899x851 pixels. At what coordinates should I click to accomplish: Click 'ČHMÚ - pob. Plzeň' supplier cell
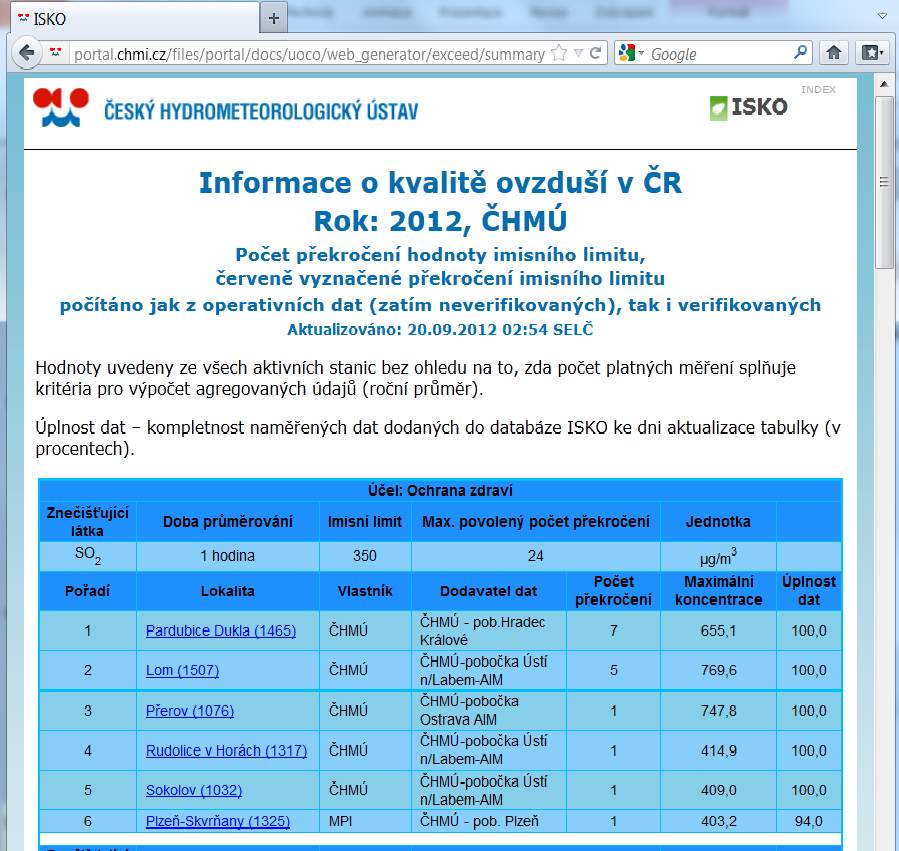click(x=488, y=821)
